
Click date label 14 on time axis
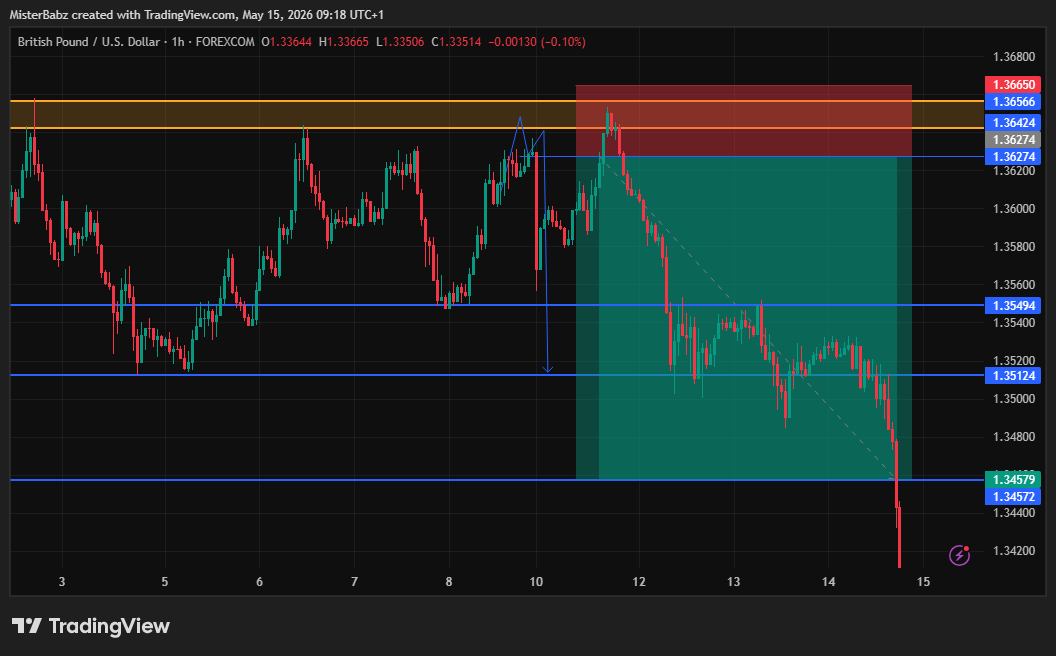click(x=828, y=581)
